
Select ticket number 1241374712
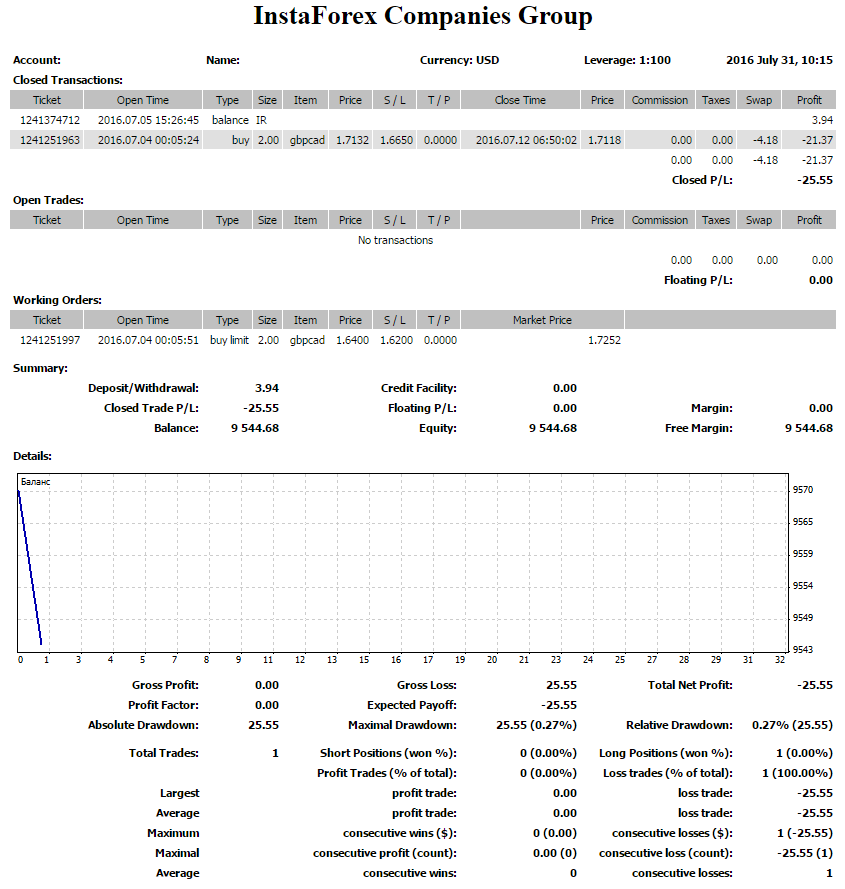[50, 120]
